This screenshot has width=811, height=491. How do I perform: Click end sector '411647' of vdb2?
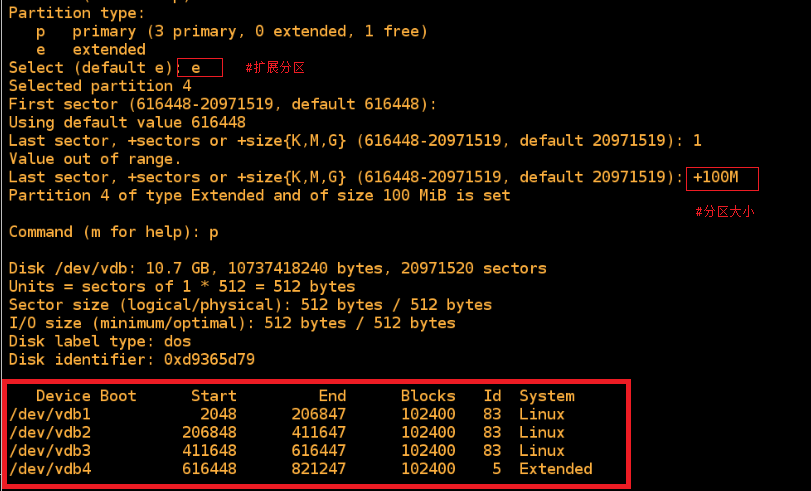click(319, 433)
